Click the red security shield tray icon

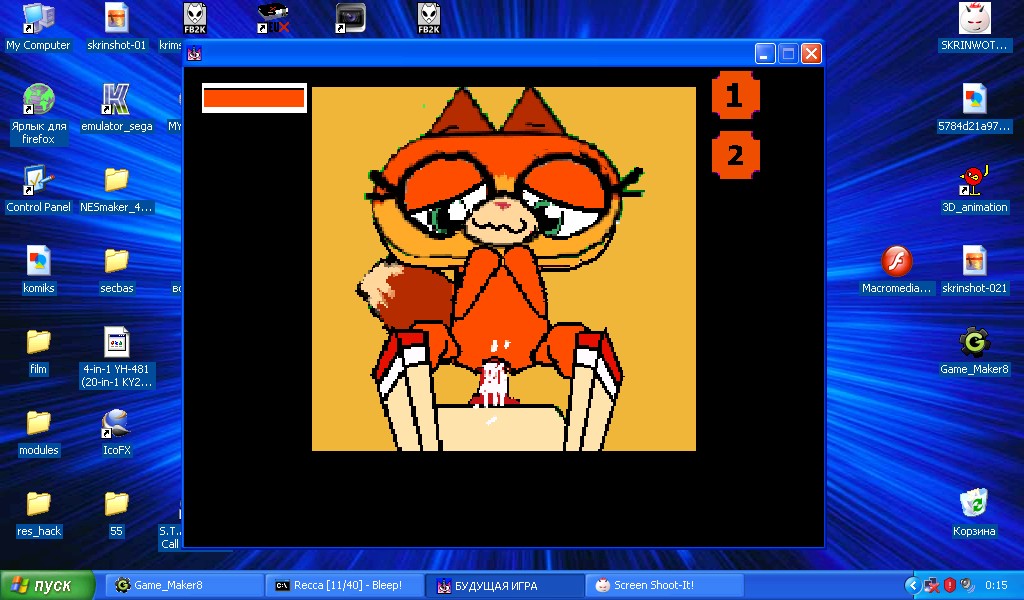pos(950,585)
